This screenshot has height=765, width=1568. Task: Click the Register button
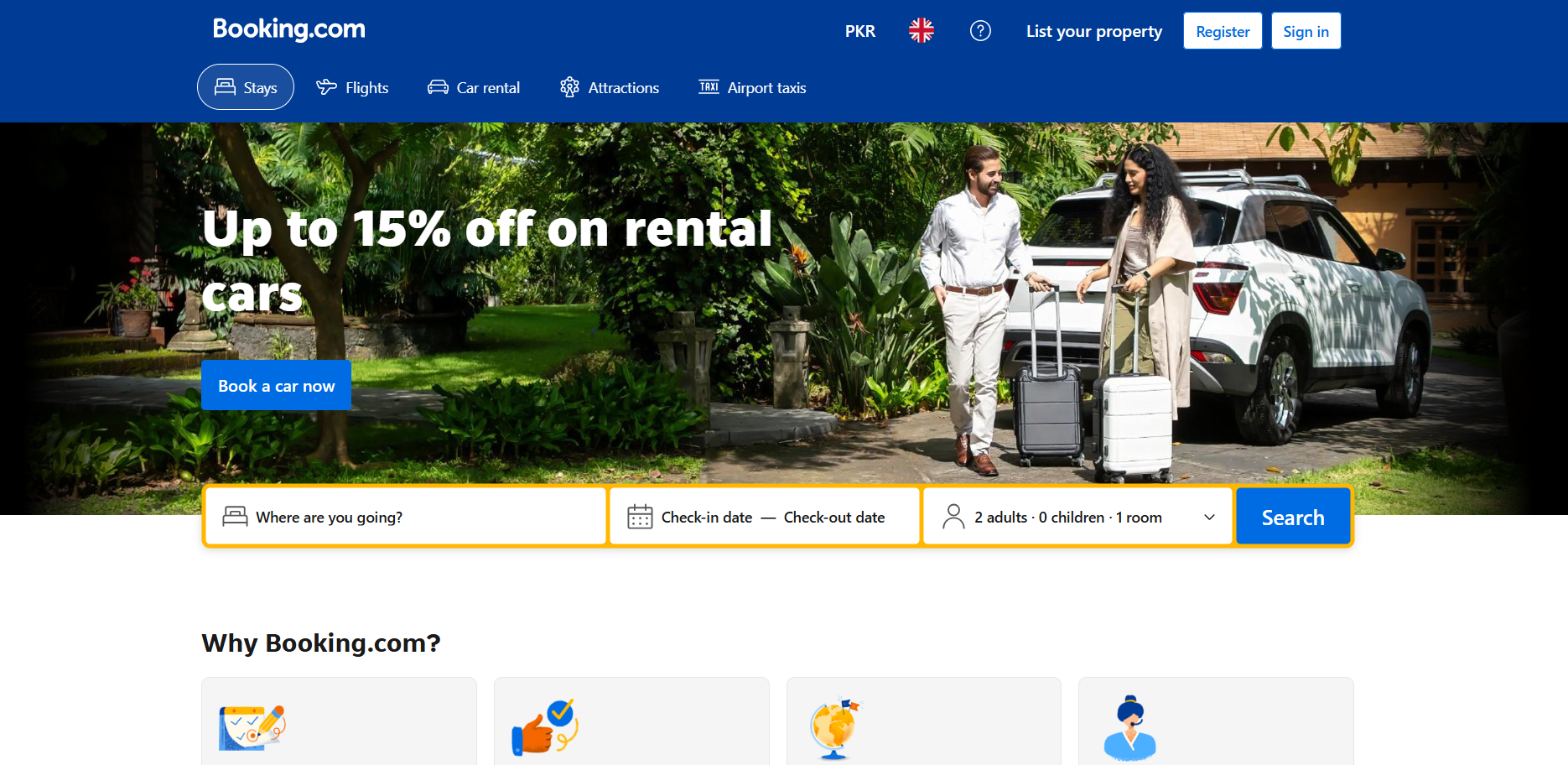coord(1223,31)
